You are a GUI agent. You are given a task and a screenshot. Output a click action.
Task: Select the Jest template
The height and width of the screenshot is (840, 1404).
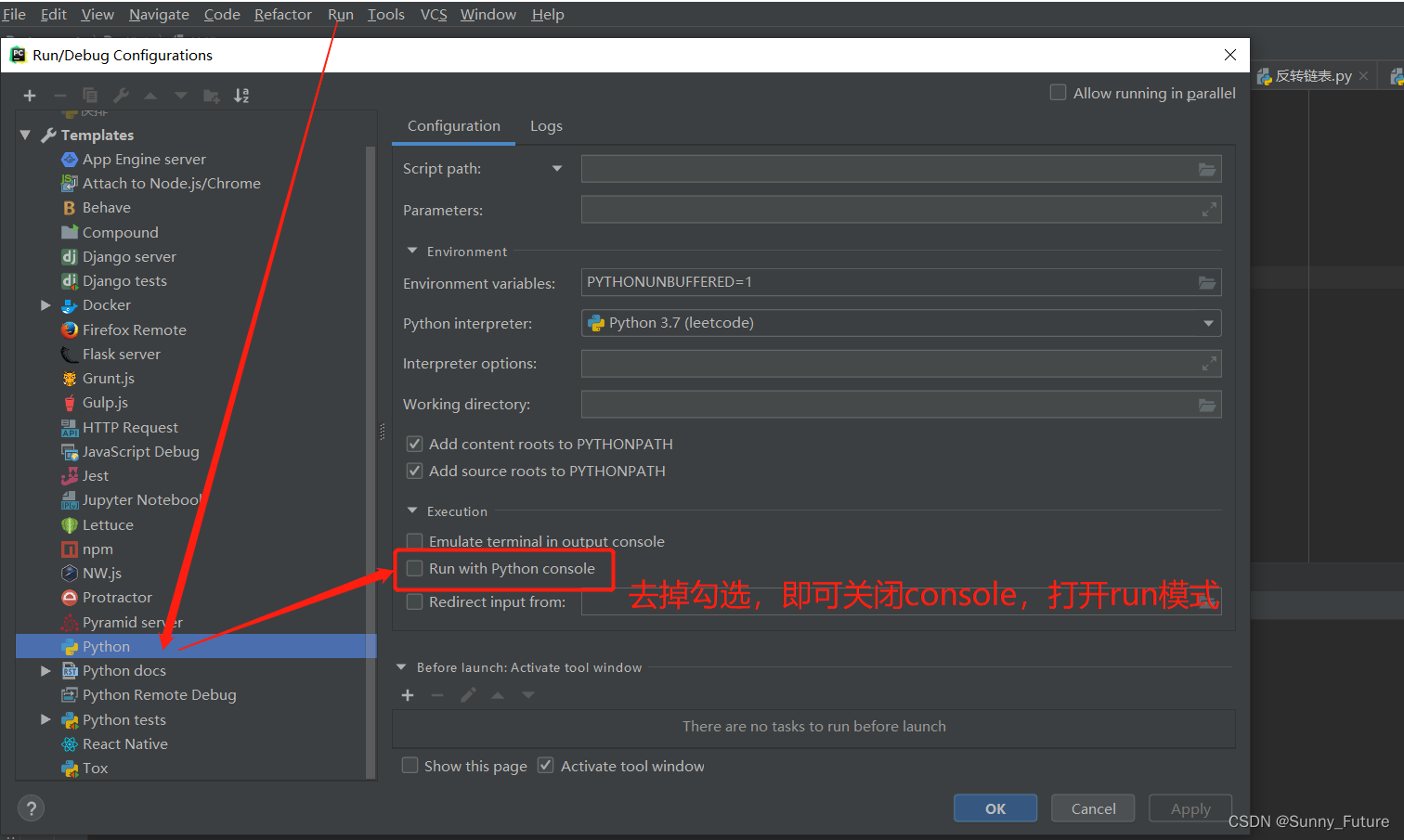tap(95, 476)
